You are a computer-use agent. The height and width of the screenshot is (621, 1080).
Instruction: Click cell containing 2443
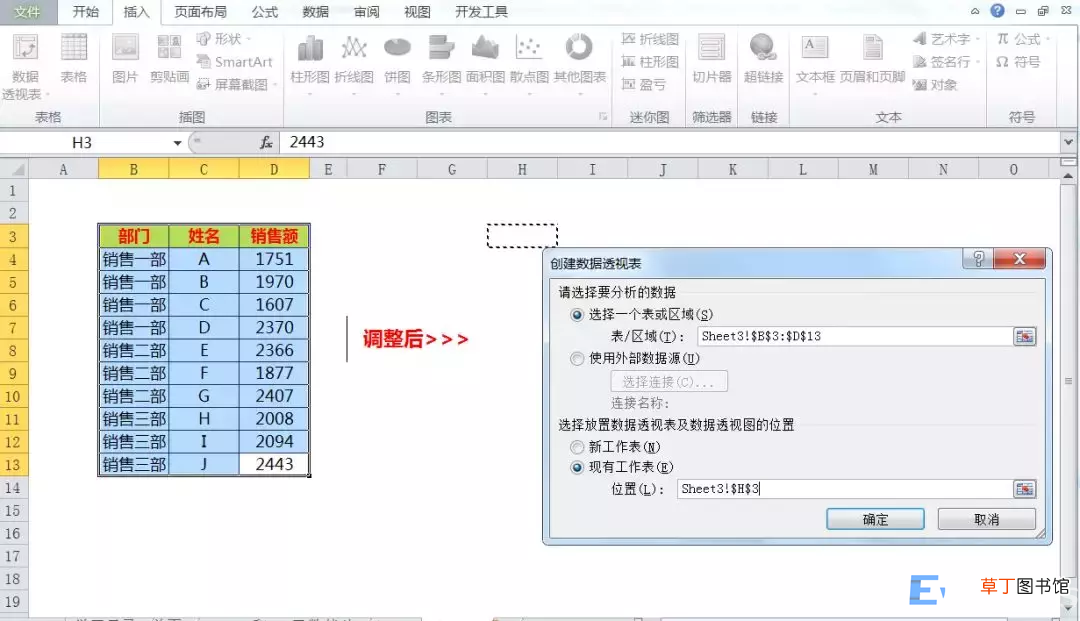click(274, 465)
